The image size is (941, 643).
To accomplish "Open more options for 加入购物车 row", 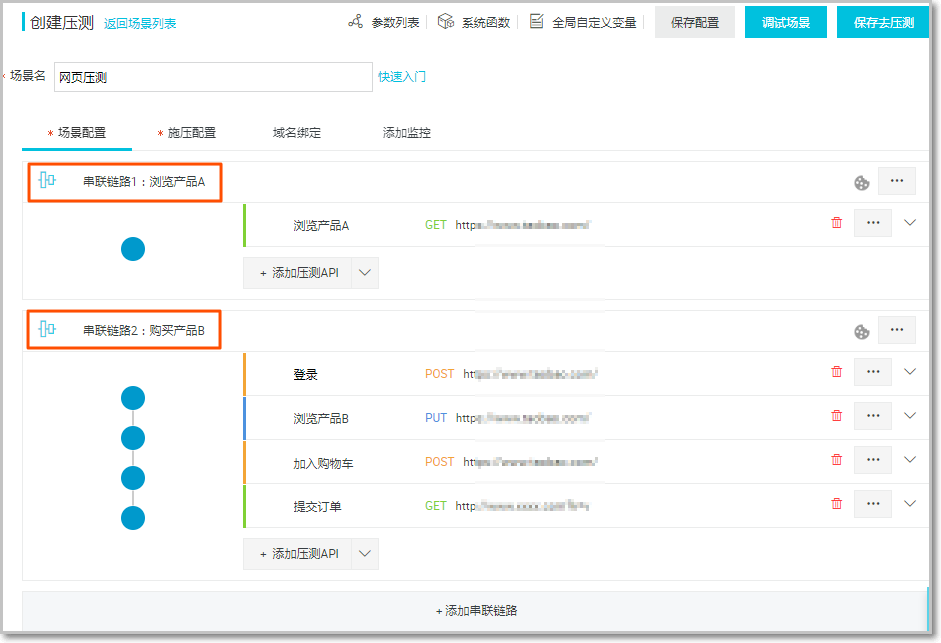I will [873, 459].
